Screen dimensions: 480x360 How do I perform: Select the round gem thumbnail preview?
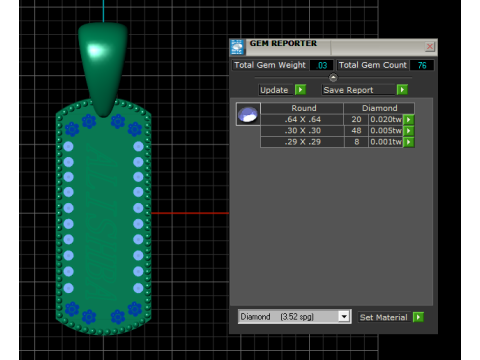(248, 114)
